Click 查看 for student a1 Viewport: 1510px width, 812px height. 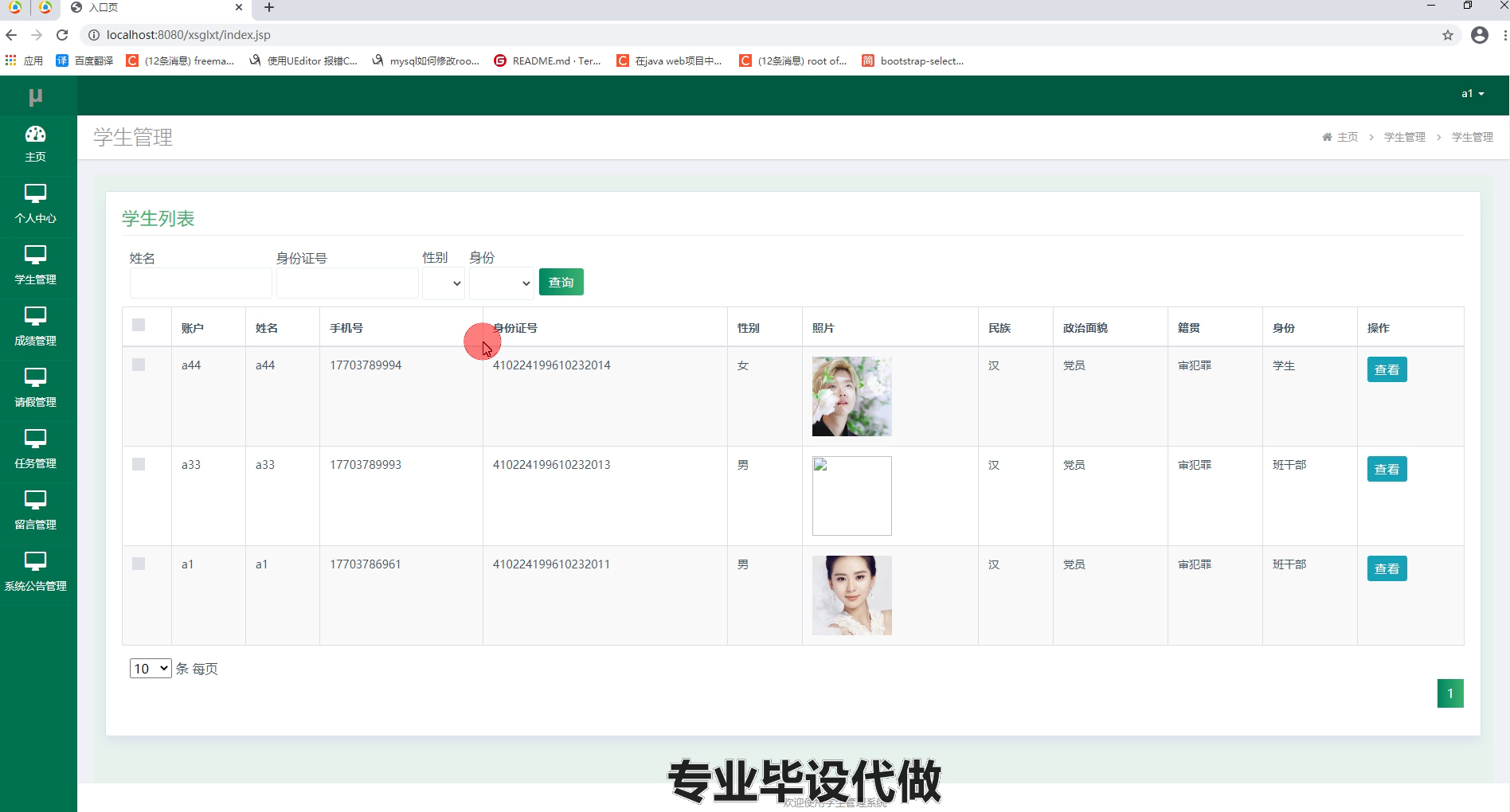tap(1387, 568)
